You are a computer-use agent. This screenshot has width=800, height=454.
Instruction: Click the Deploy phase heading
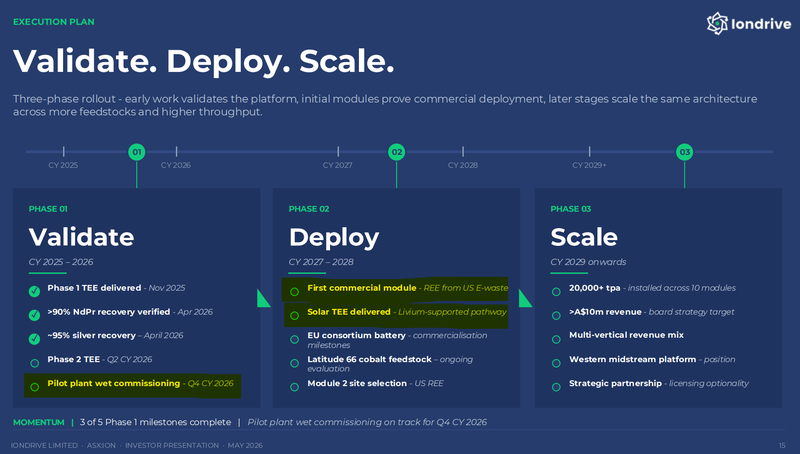coord(334,238)
